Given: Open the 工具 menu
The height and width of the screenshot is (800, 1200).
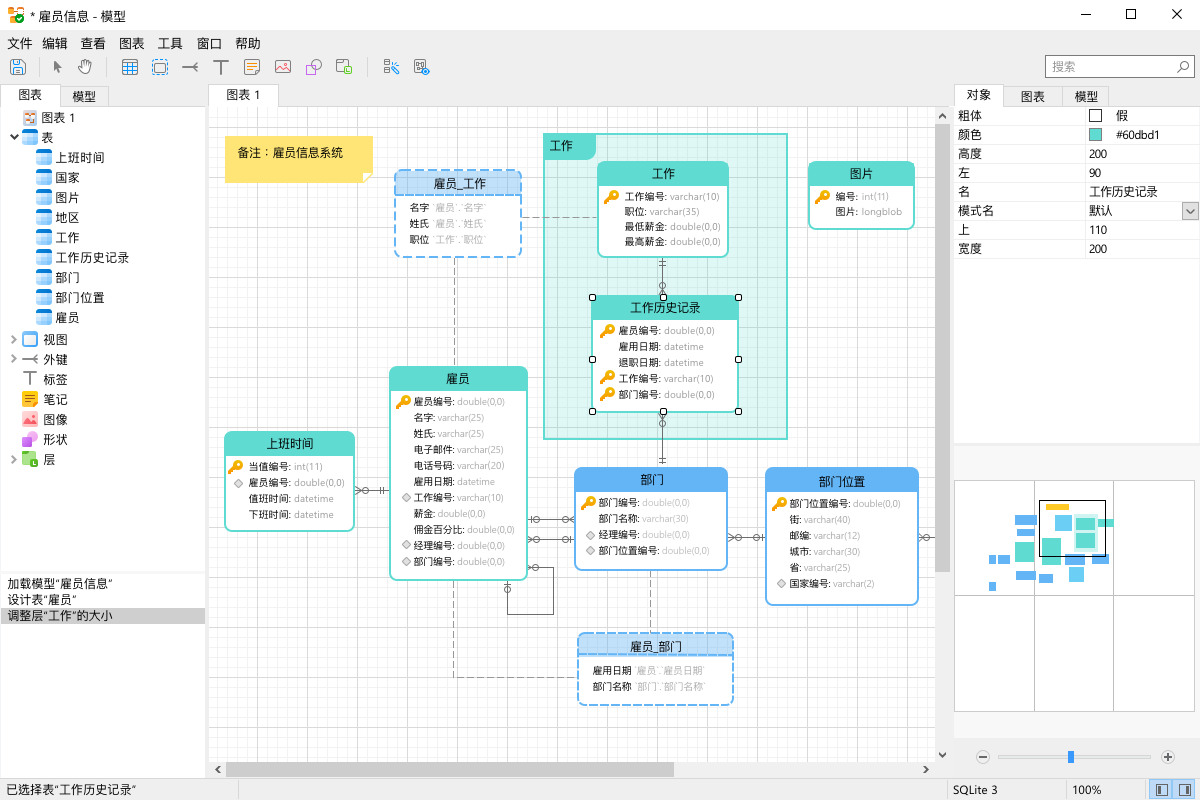Looking at the screenshot, I should pyautogui.click(x=170, y=44).
